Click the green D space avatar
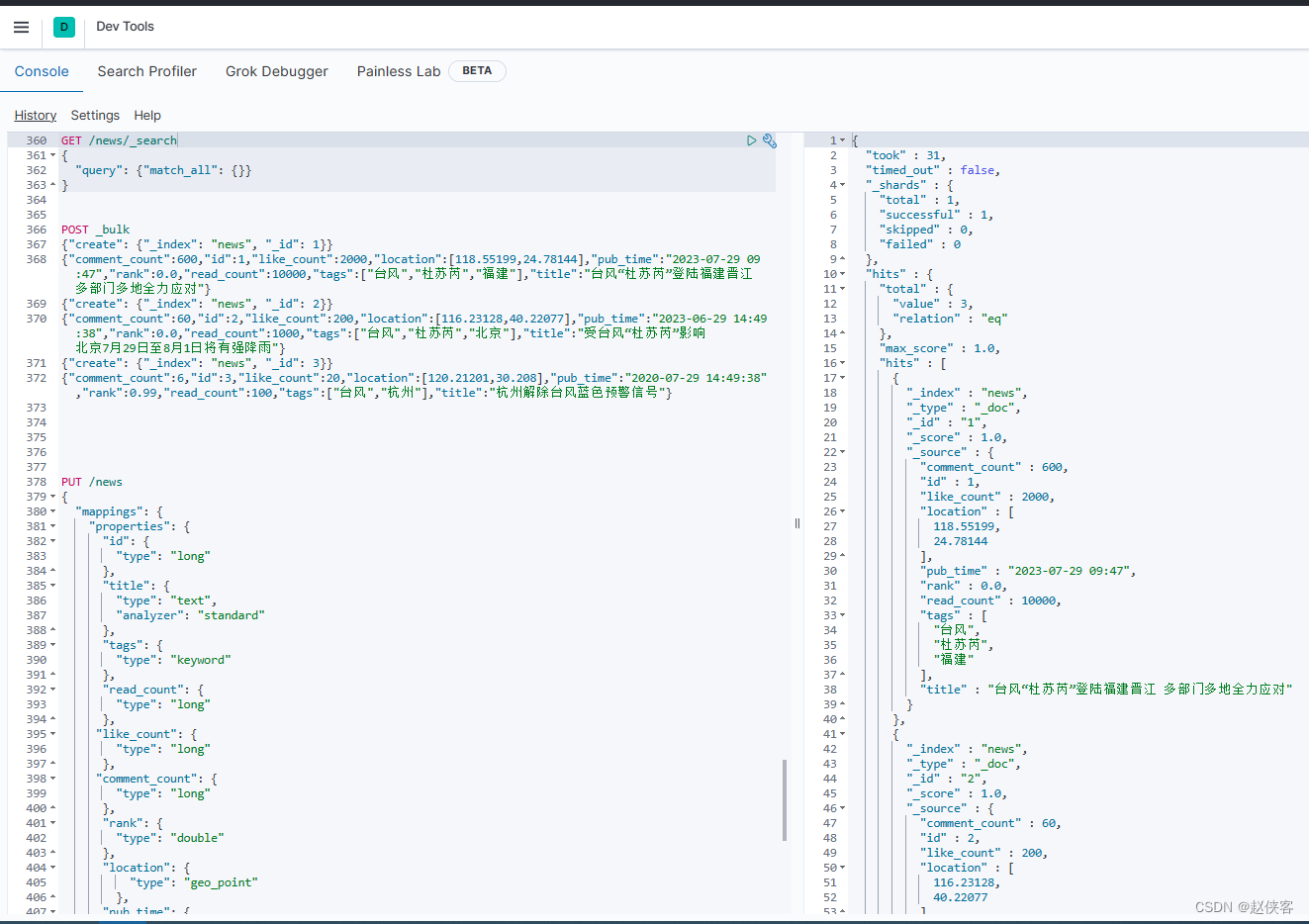 pyautogui.click(x=64, y=28)
